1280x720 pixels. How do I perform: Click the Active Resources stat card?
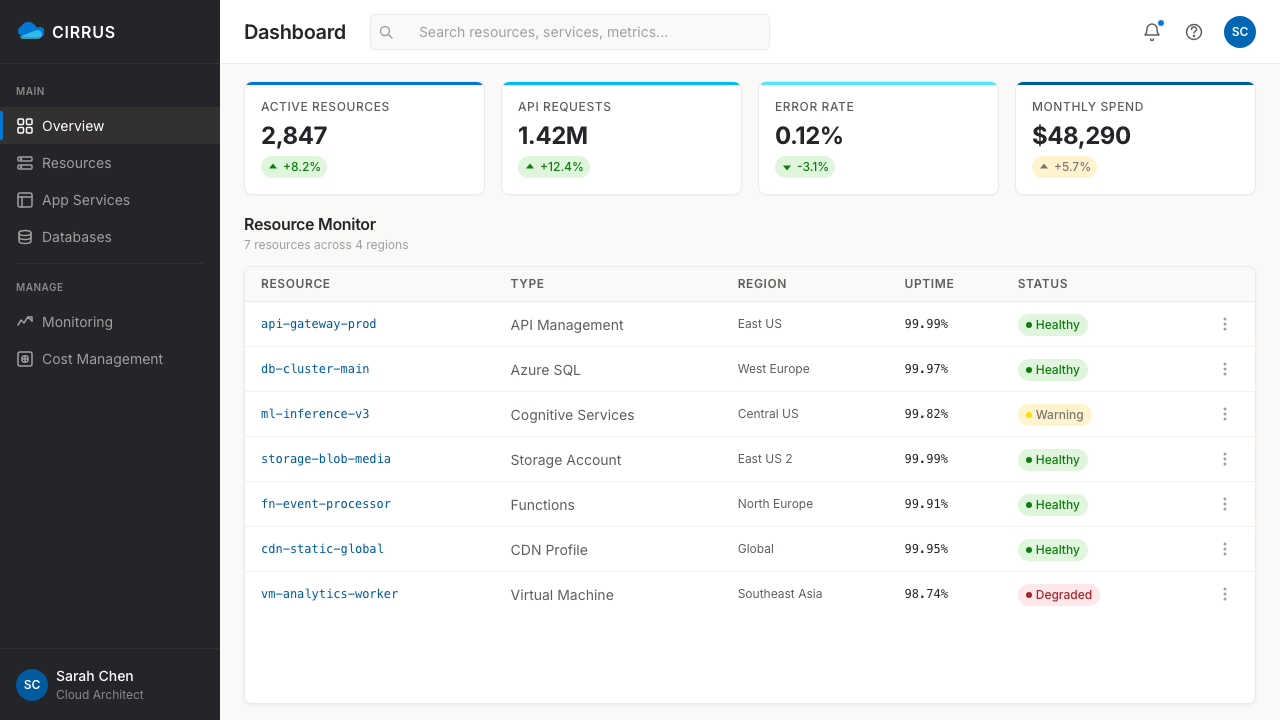(365, 138)
